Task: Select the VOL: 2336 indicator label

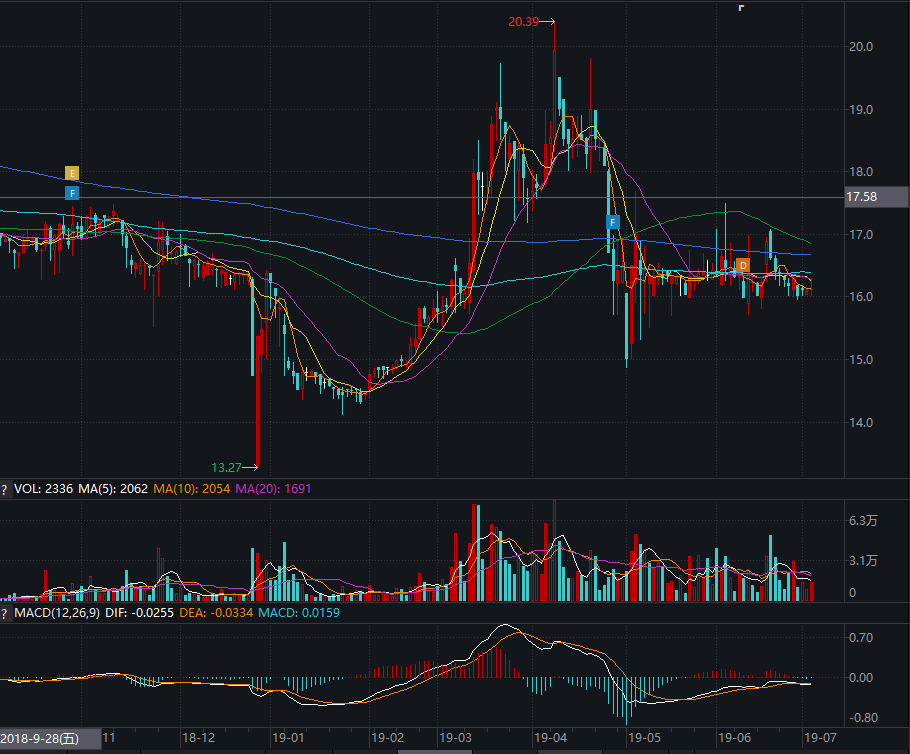Action: 44,489
